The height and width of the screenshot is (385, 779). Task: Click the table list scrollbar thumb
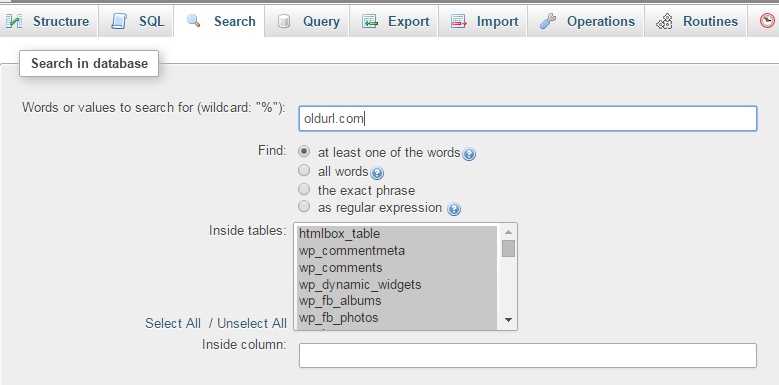[x=508, y=248]
